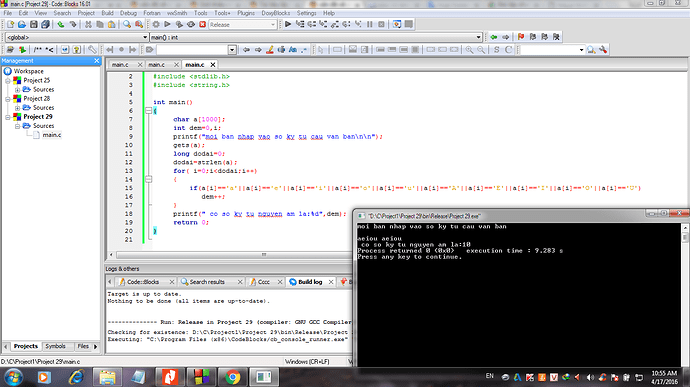Collapse the for-loop fold marker at line 14
This screenshot has width=690, height=387.
pos(149,179)
